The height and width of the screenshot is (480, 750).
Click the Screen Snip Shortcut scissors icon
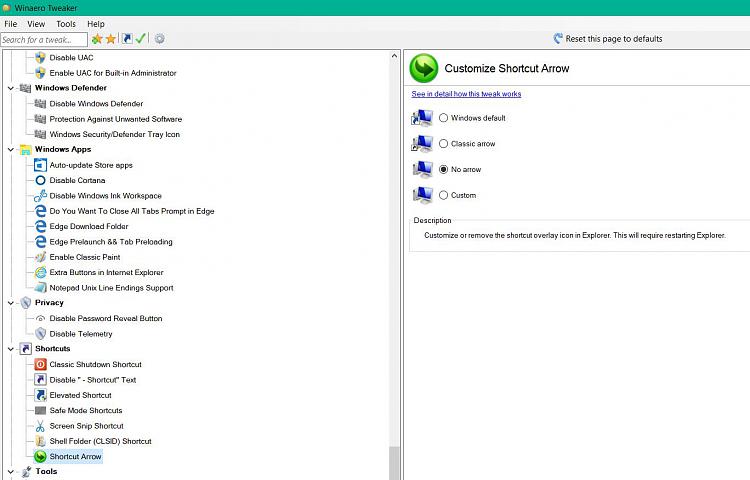pyautogui.click(x=40, y=426)
